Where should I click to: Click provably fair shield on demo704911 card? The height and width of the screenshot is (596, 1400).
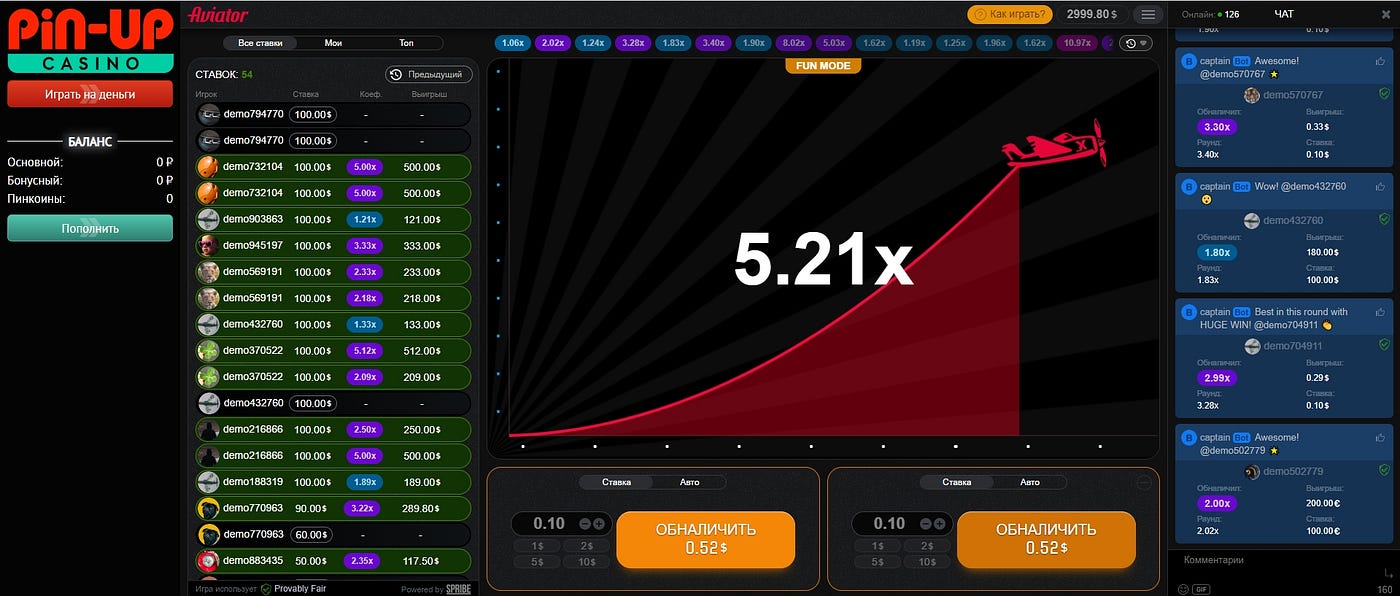click(x=1384, y=345)
